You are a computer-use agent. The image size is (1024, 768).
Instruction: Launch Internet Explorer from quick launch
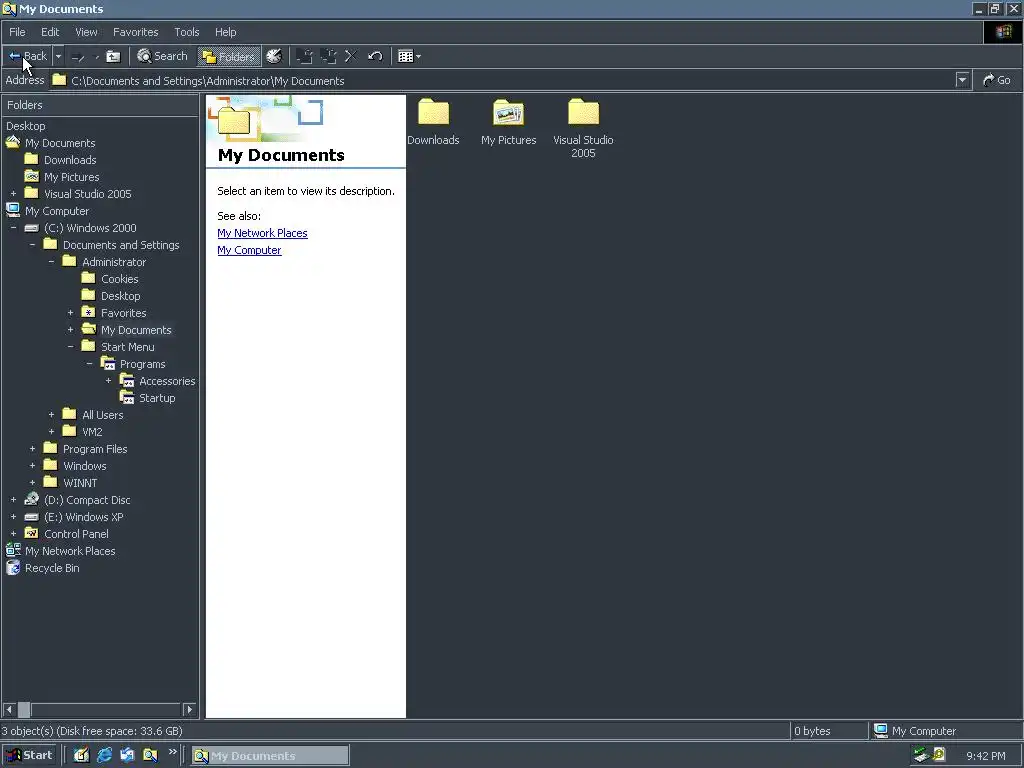click(x=104, y=755)
